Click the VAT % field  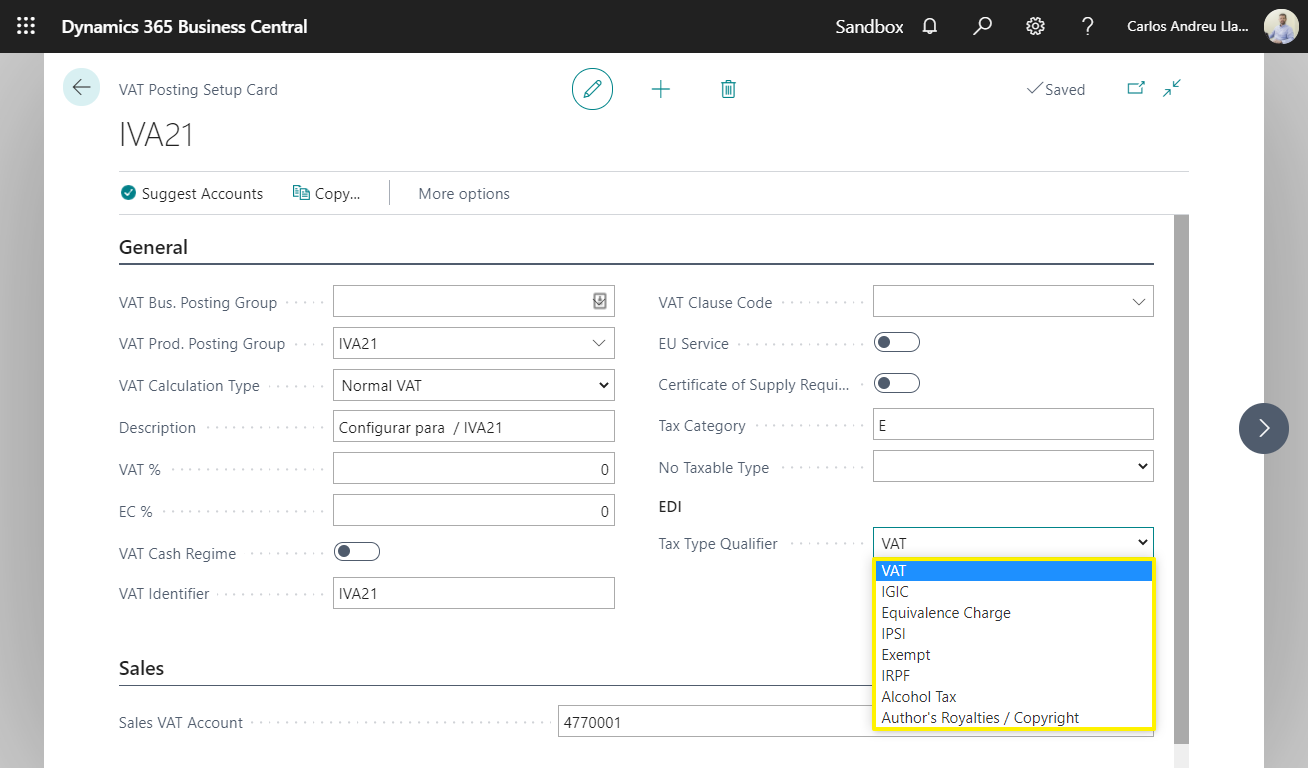[x=474, y=468]
